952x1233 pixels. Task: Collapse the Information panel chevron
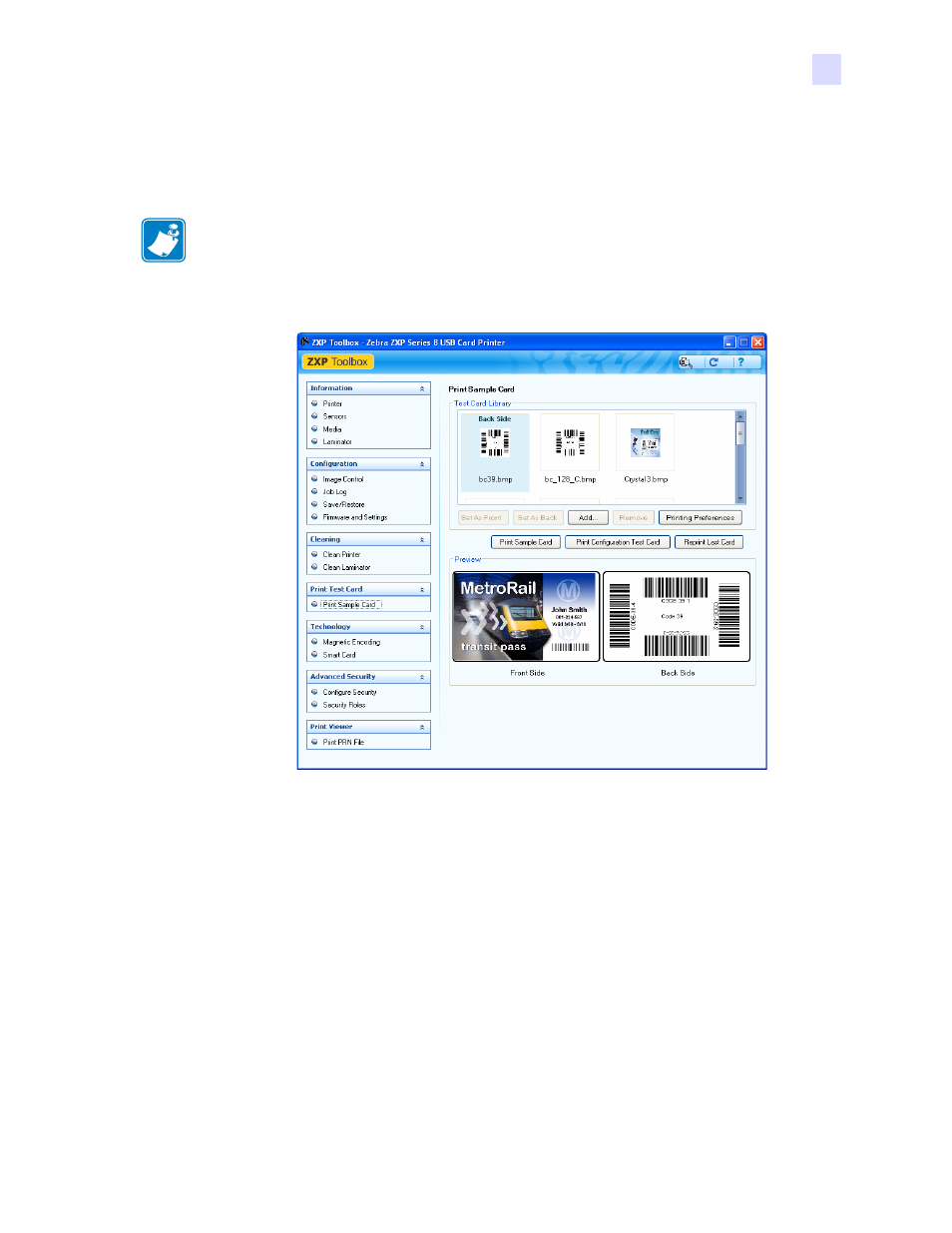[422, 388]
